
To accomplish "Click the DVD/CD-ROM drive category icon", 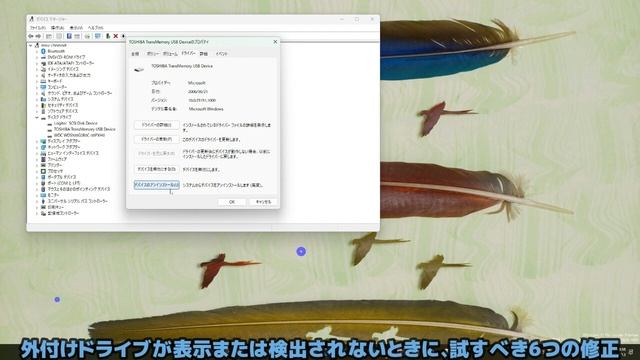I will (x=43, y=58).
